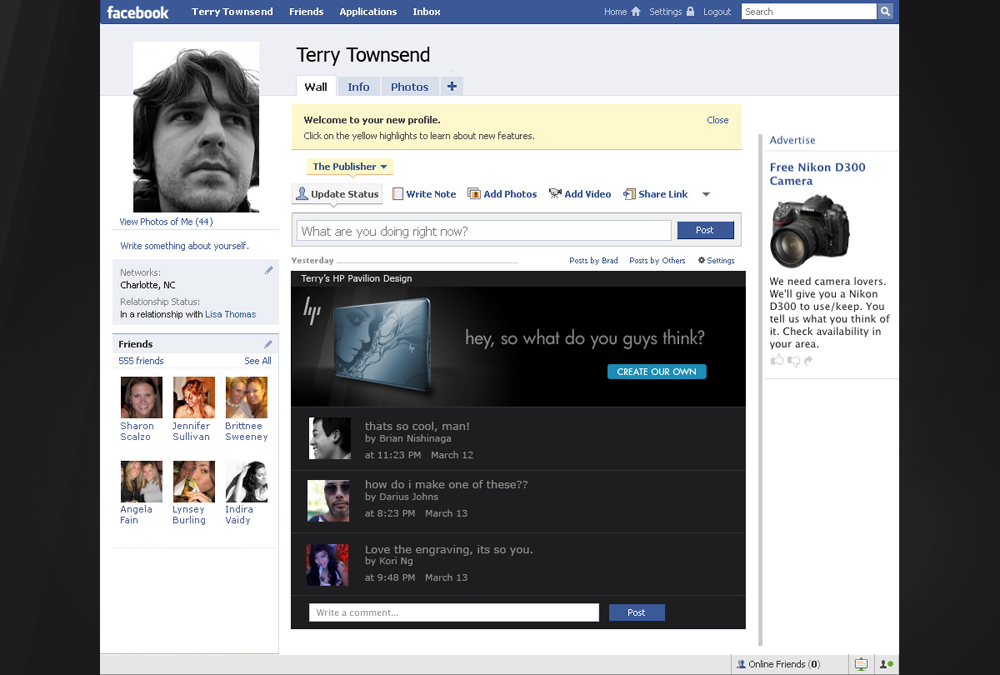The width and height of the screenshot is (1000, 675).
Task: Click the status update text box
Action: click(484, 231)
